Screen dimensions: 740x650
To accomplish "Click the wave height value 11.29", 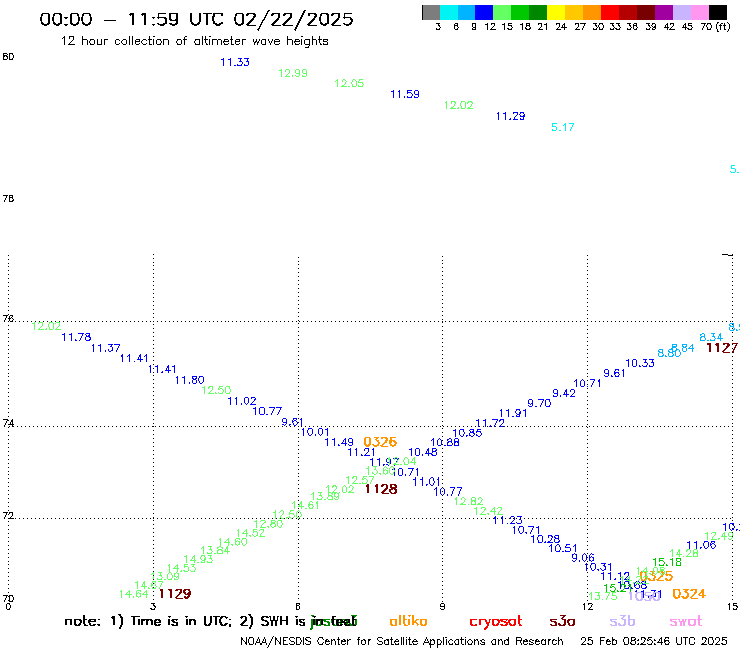I will (x=510, y=116).
